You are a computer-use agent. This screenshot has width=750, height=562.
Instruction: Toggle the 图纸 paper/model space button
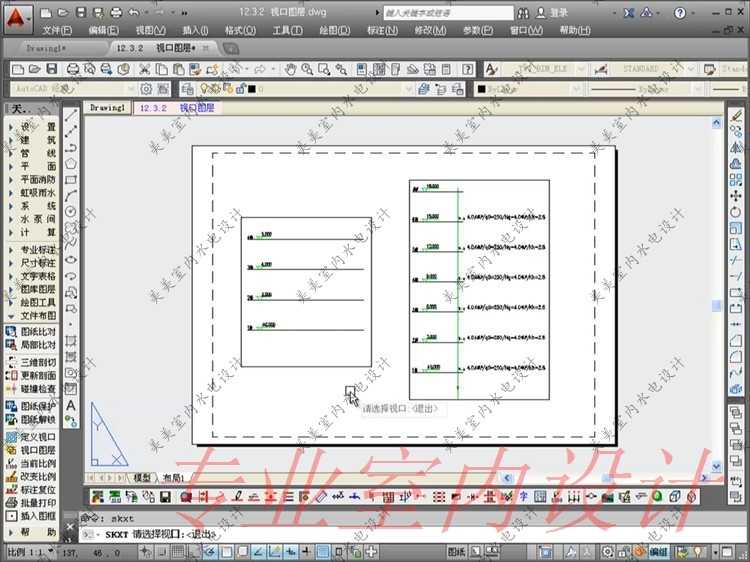[x=456, y=551]
